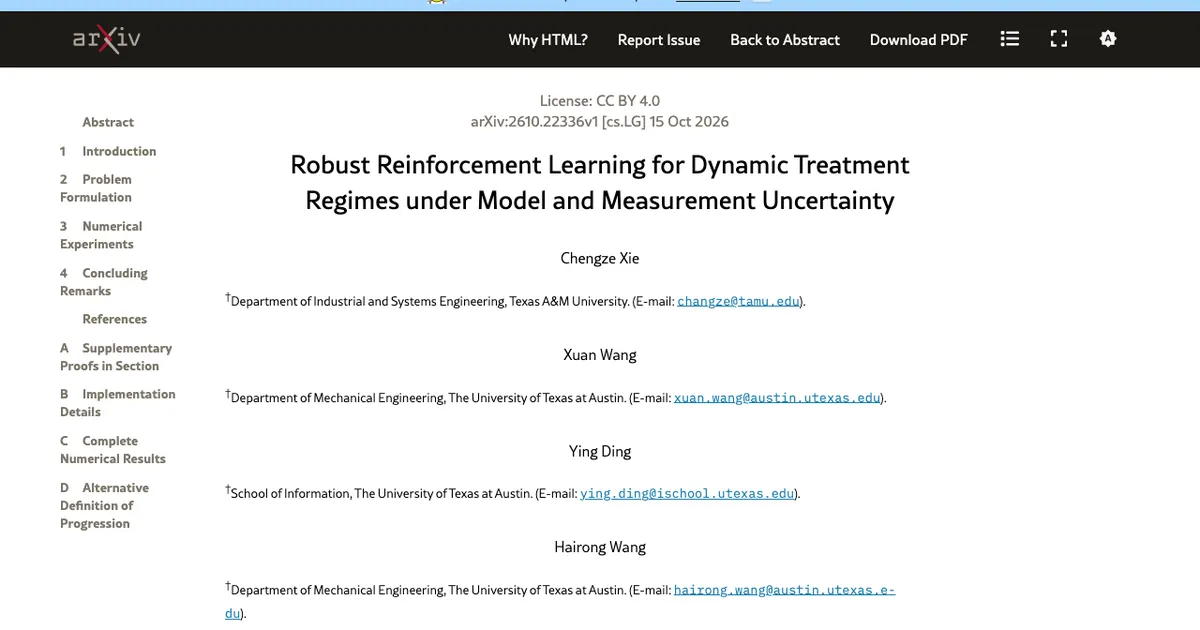Image resolution: width=1200 pixels, height=630 pixels.
Task: Click the xuan.wang@austin.utexas.edu email link
Action: [x=778, y=397]
